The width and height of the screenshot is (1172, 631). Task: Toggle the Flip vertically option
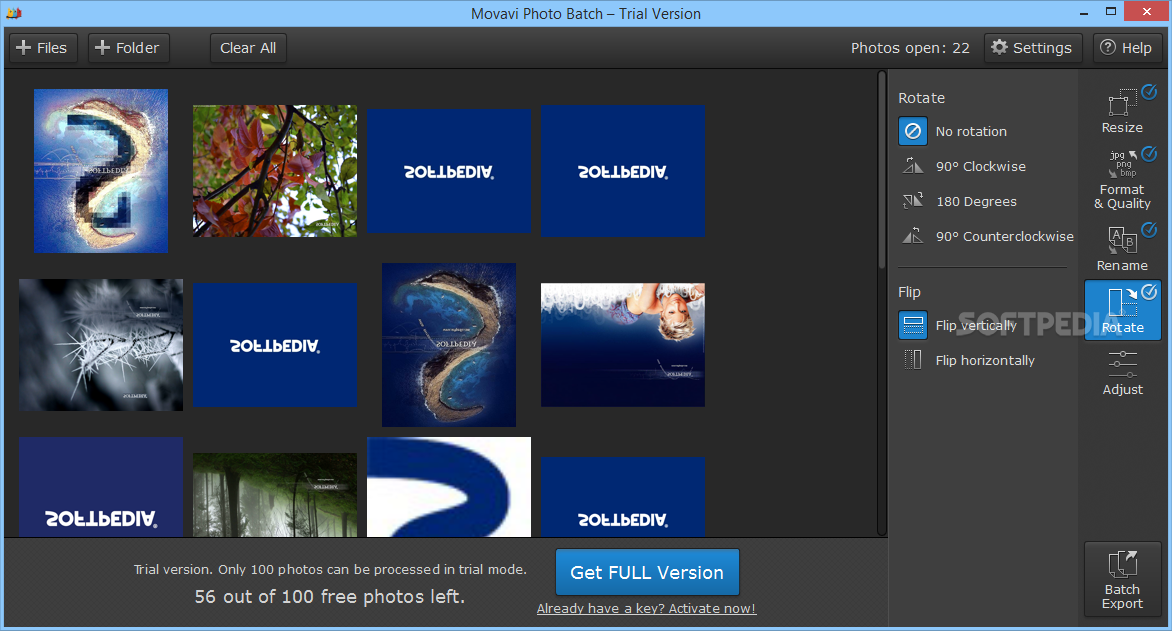(x=957, y=325)
